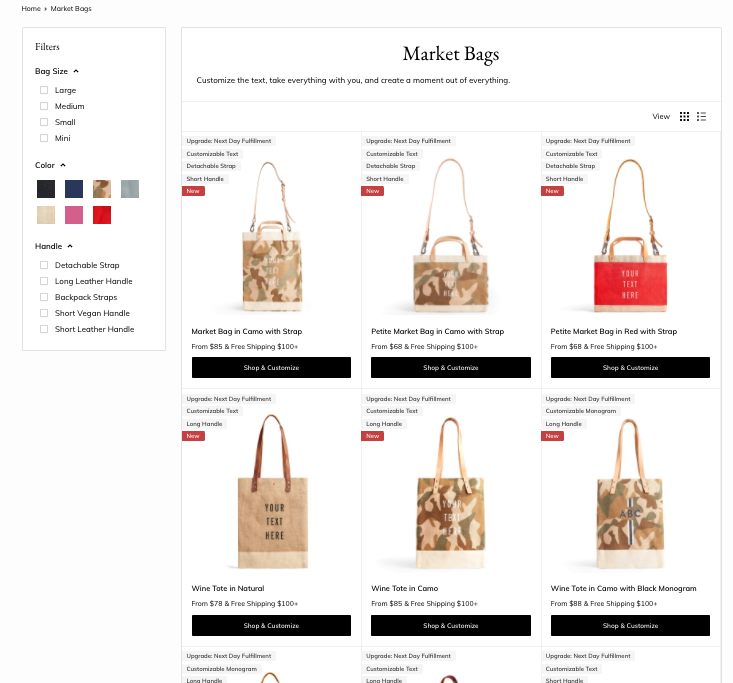Select the pink color swatch
Image resolution: width=733 pixels, height=683 pixels.
74,215
